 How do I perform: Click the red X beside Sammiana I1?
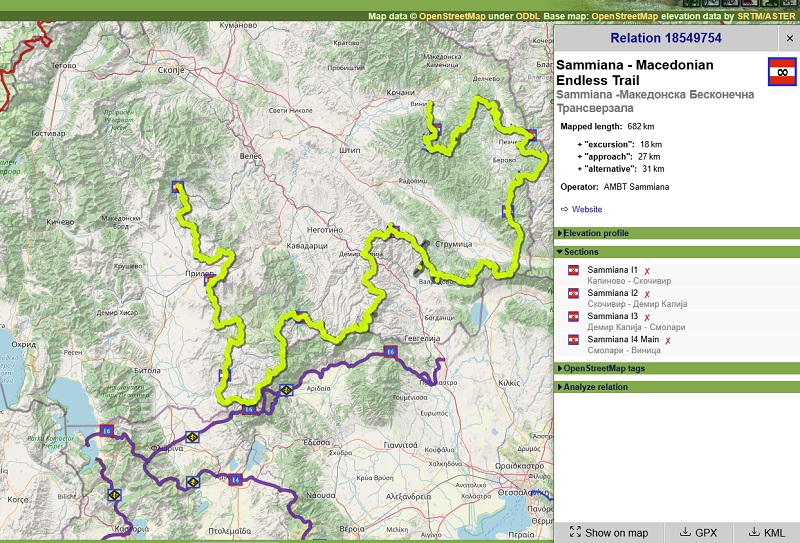(647, 271)
